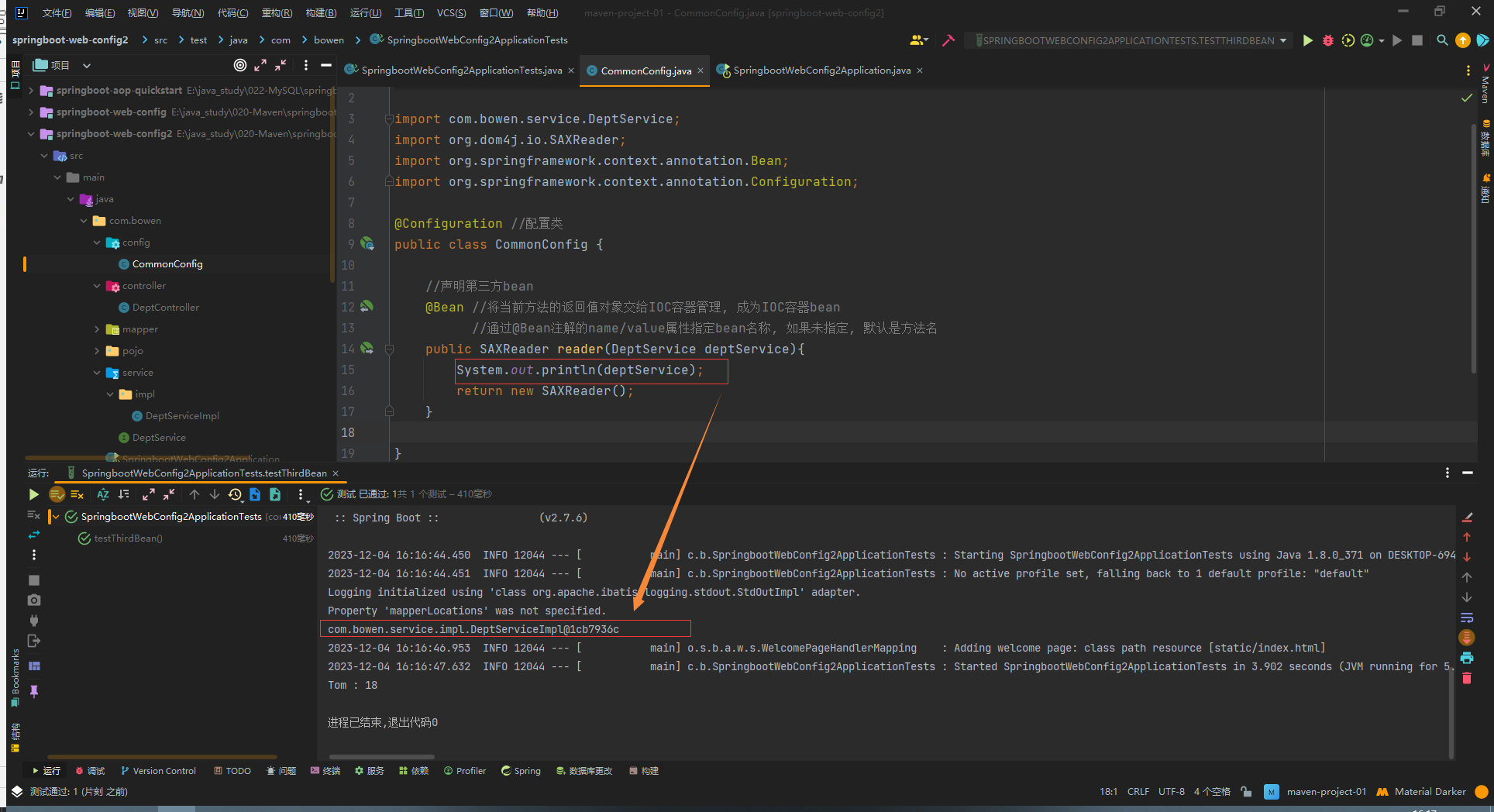Import tests from file blue icon
The width and height of the screenshot is (1494, 812).
tap(255, 494)
